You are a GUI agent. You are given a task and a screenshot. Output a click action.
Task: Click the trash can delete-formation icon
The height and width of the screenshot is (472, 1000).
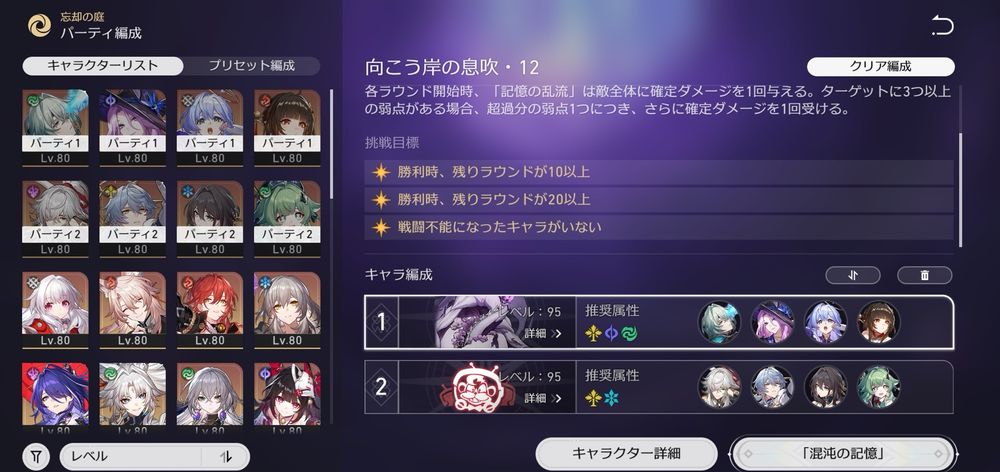[x=925, y=276]
